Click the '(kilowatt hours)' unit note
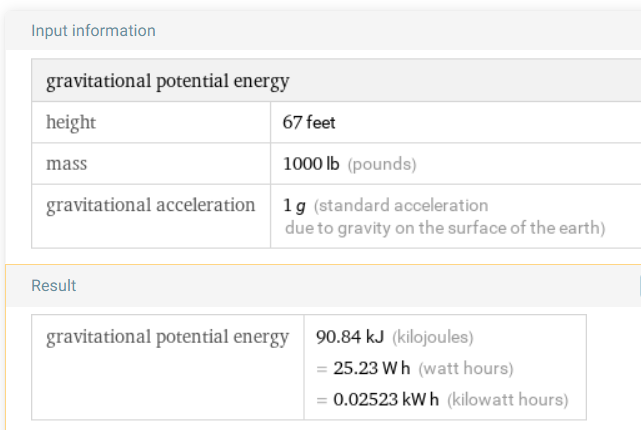Image resolution: width=641 pixels, height=430 pixels. (x=507, y=400)
